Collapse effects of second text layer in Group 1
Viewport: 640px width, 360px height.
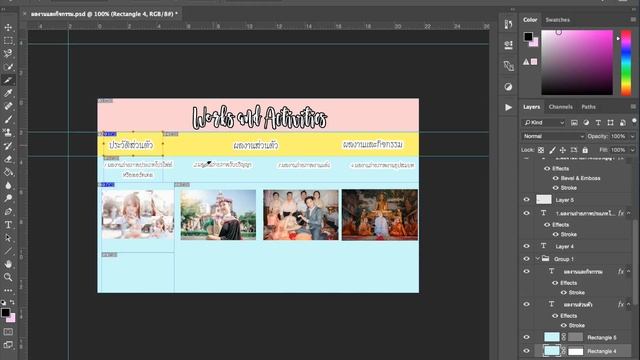(629, 304)
